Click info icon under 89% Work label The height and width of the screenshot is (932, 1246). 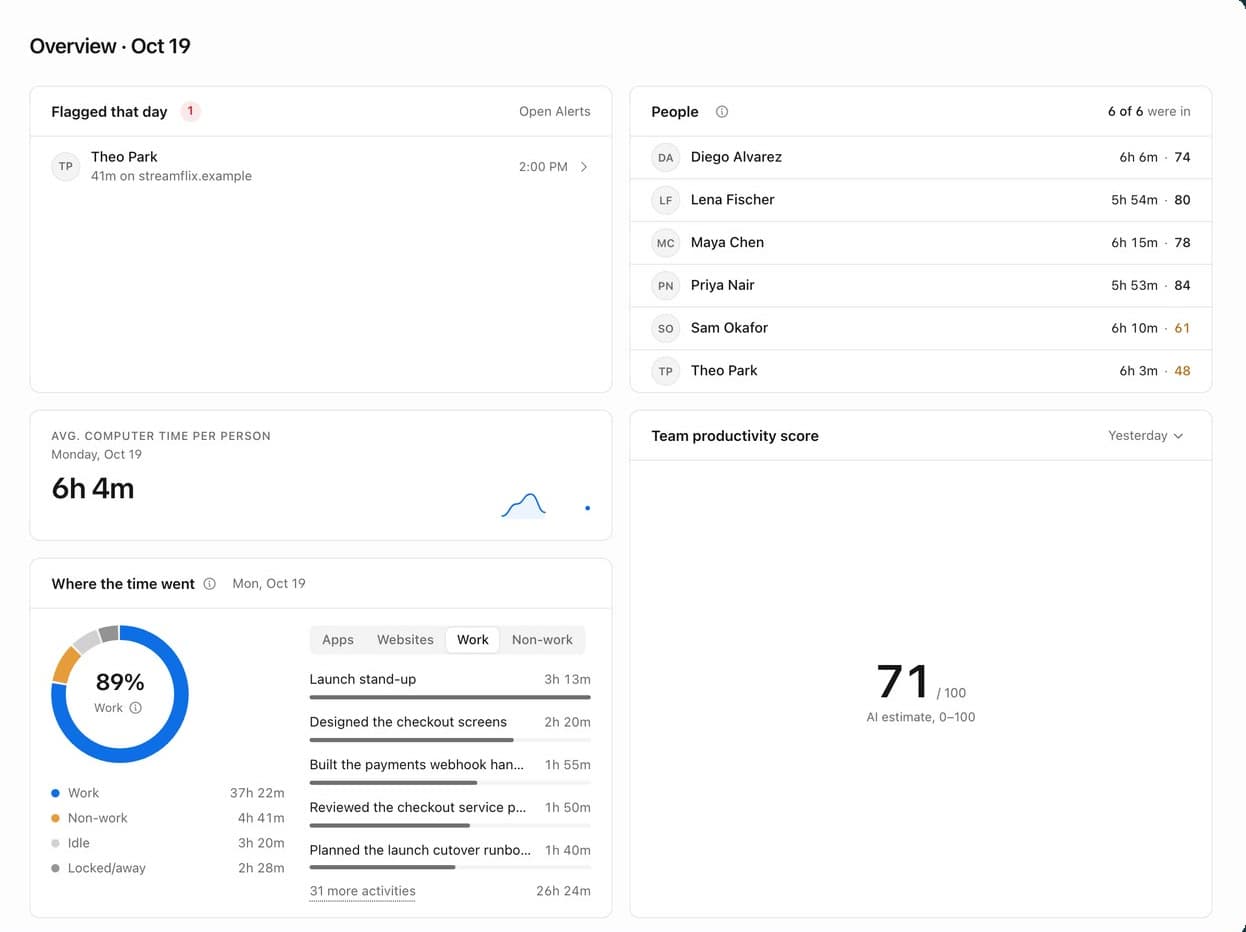[136, 708]
